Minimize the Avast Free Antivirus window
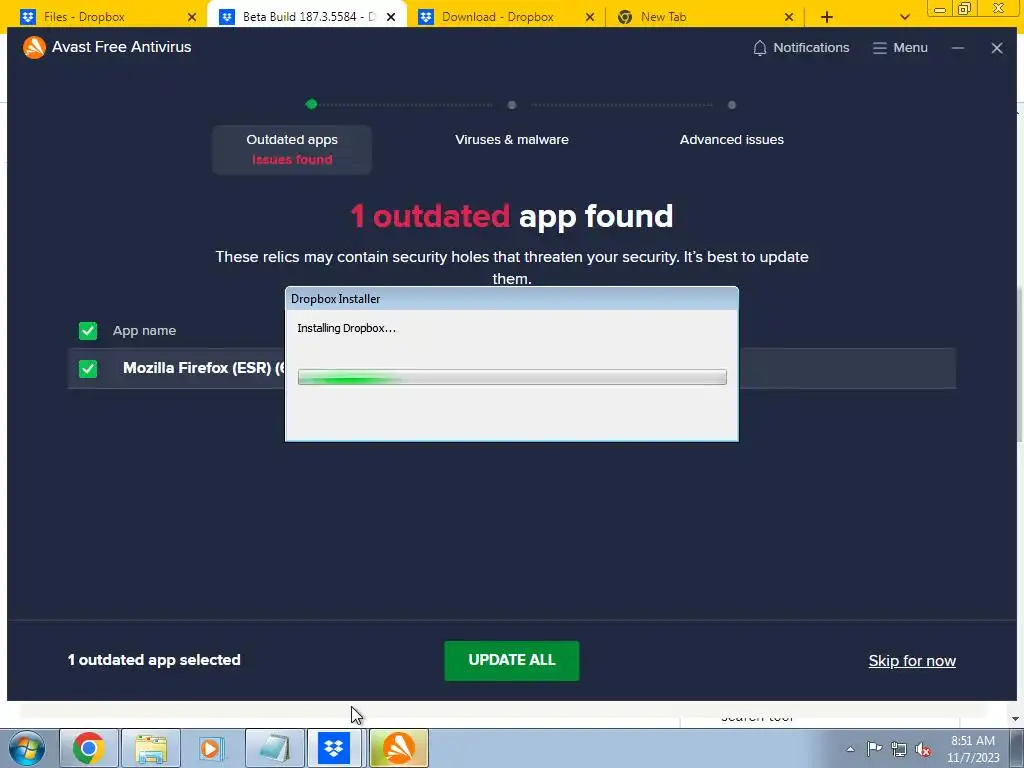Screen dimensions: 1024x768 (x=957, y=48)
